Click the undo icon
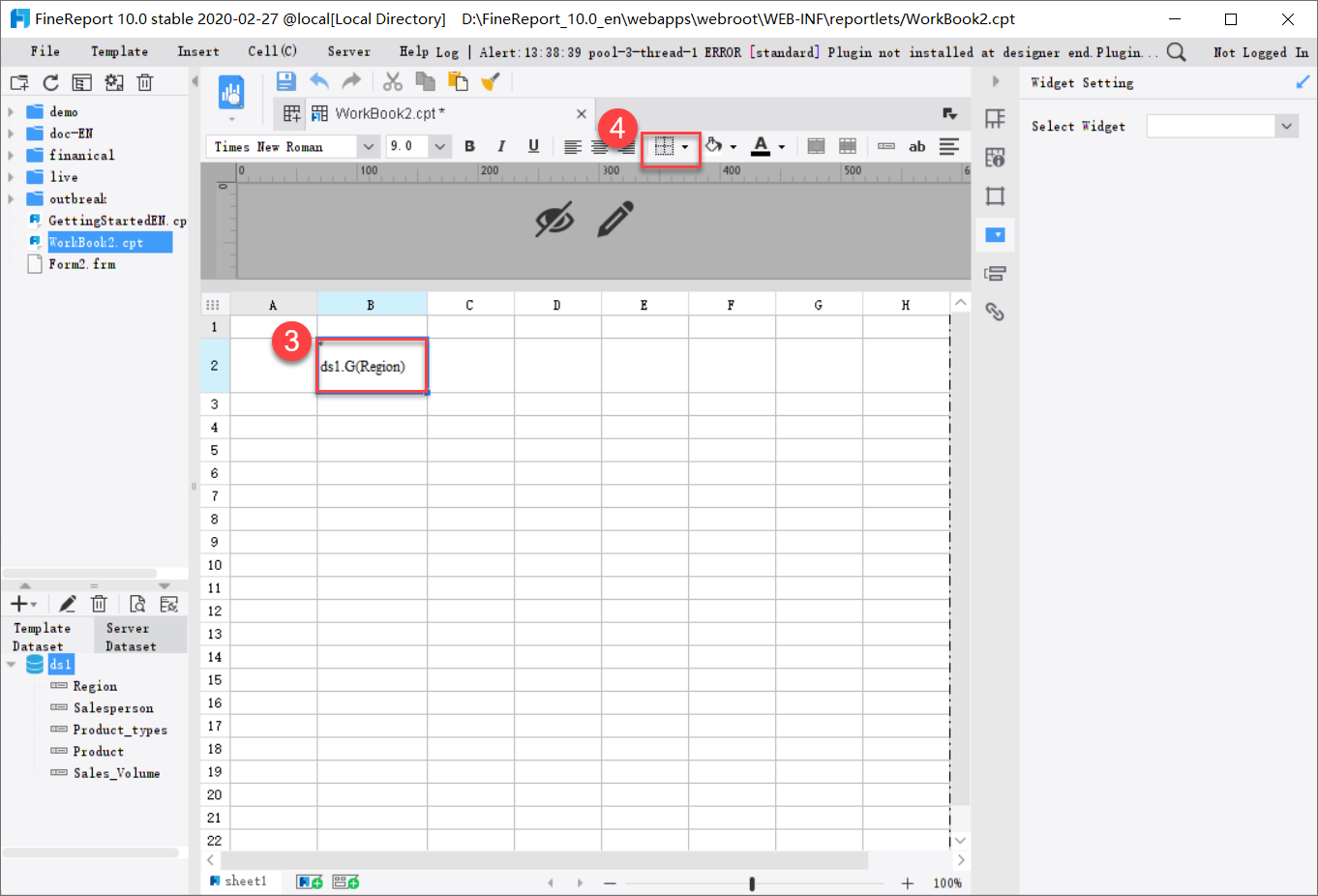 tap(319, 81)
